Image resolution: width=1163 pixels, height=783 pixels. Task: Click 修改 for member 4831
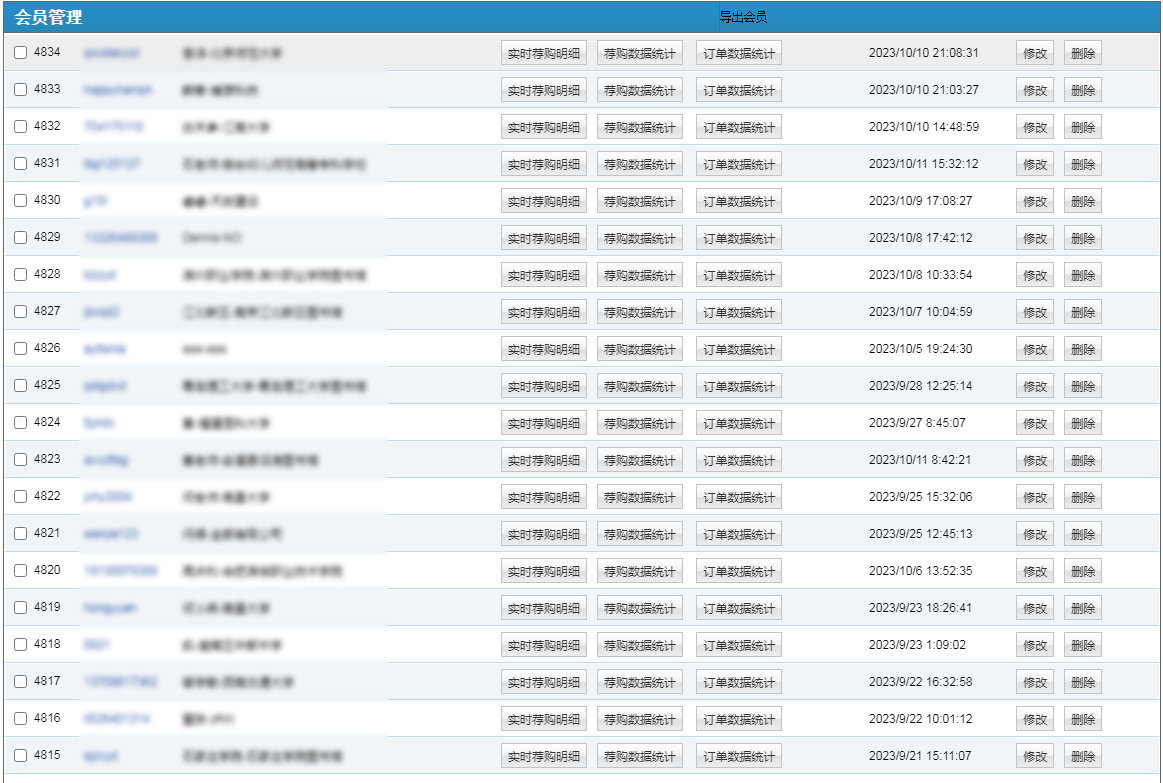pyautogui.click(x=1035, y=165)
